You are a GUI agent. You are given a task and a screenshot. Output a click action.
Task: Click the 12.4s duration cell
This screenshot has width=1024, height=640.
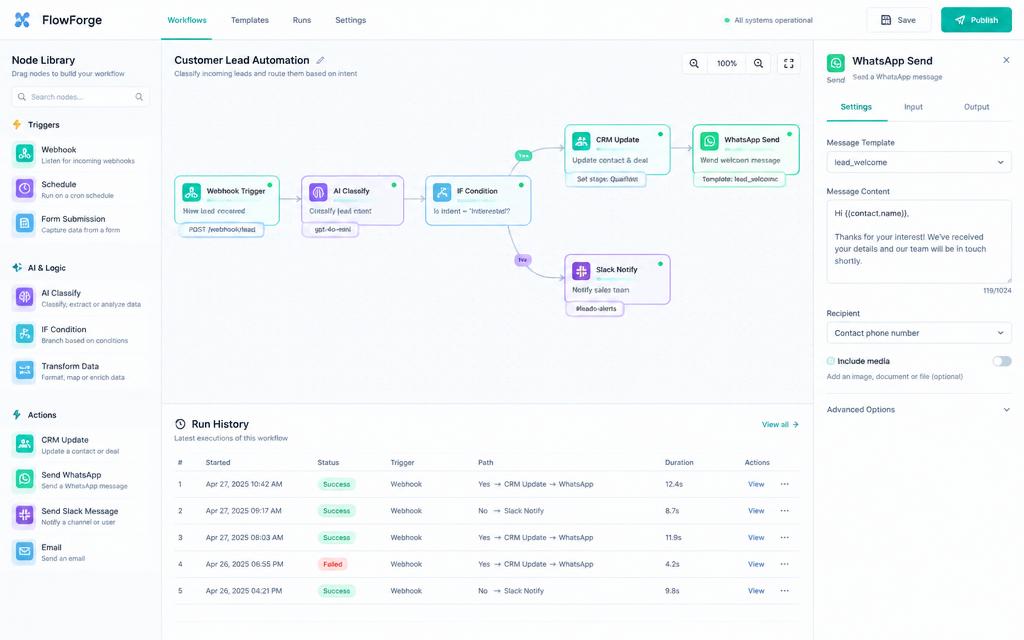[674, 484]
